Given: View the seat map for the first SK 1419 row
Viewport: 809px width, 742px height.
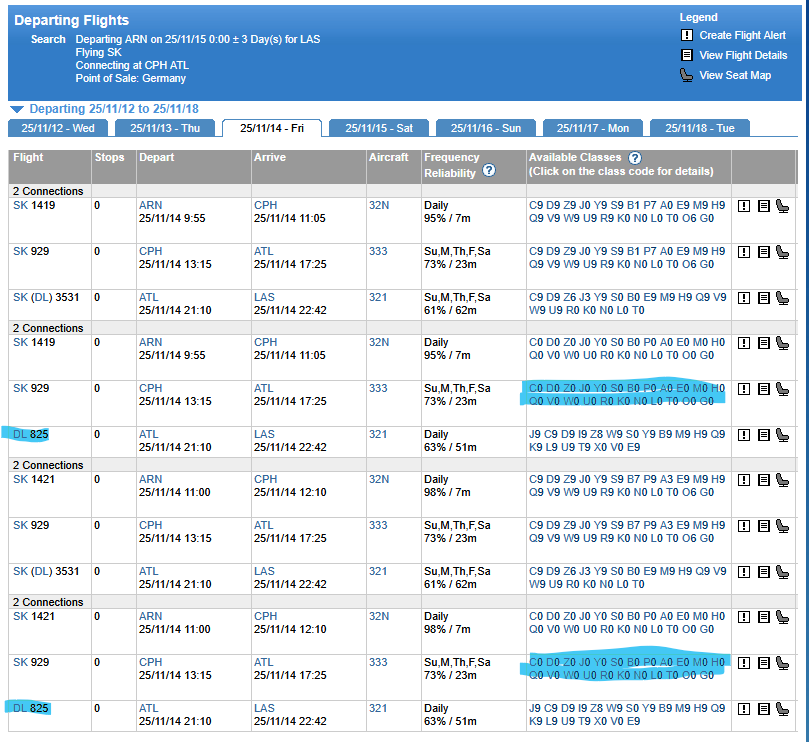Looking at the screenshot, I should click(x=782, y=206).
